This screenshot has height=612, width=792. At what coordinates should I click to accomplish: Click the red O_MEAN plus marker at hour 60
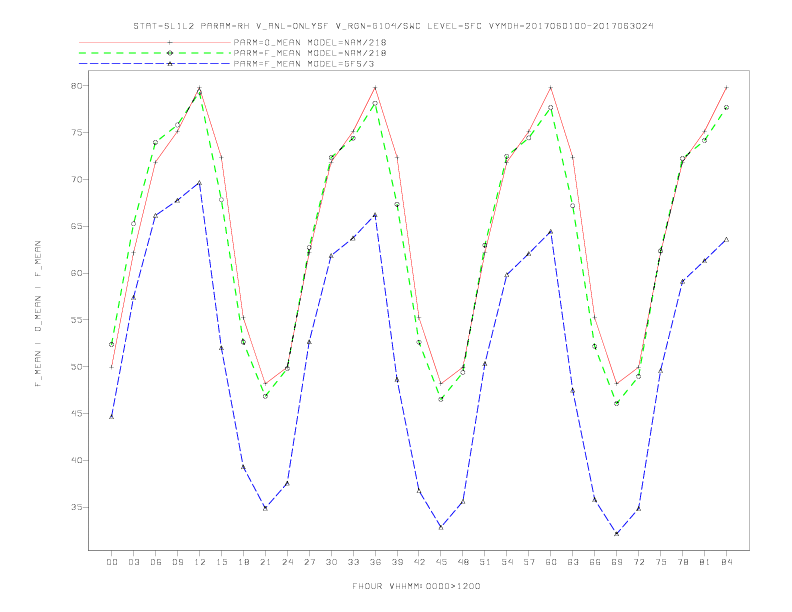(x=551, y=88)
